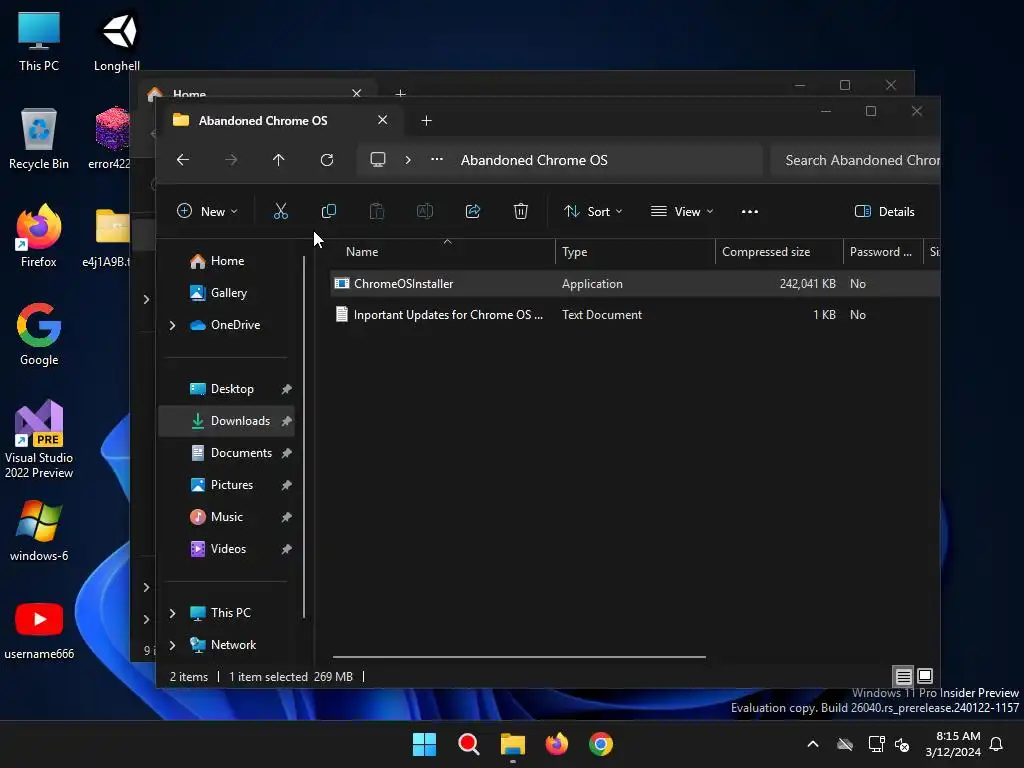Sort by the Type column header
This screenshot has width=1024, height=768.
(x=635, y=252)
